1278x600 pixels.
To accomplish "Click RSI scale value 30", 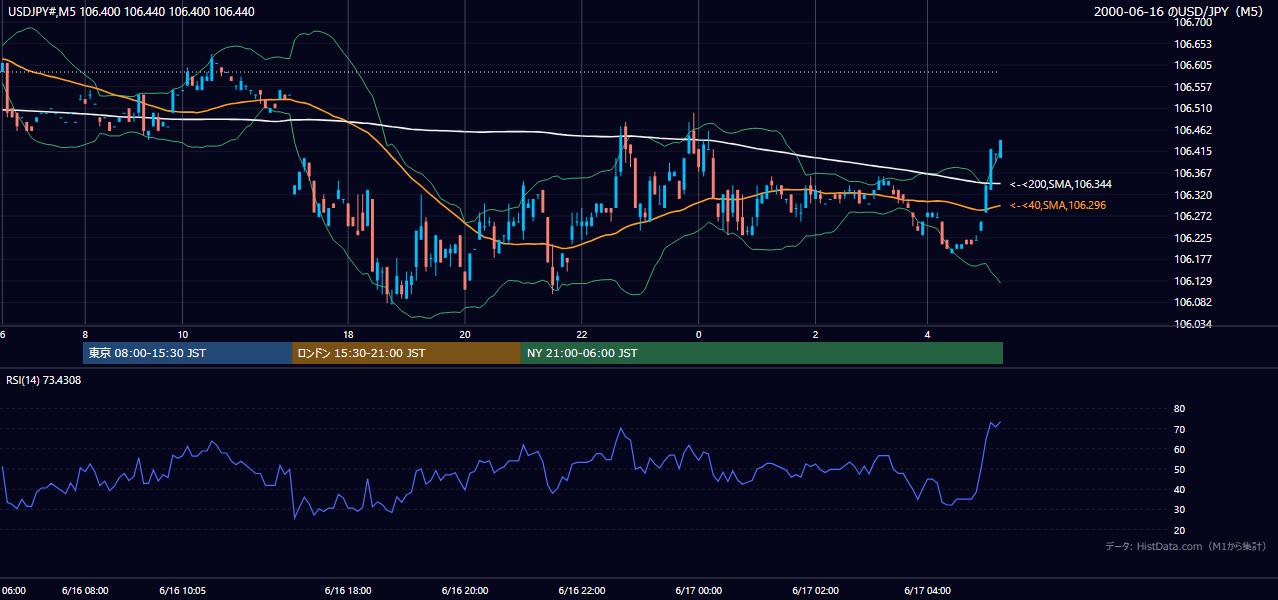I will click(1179, 510).
